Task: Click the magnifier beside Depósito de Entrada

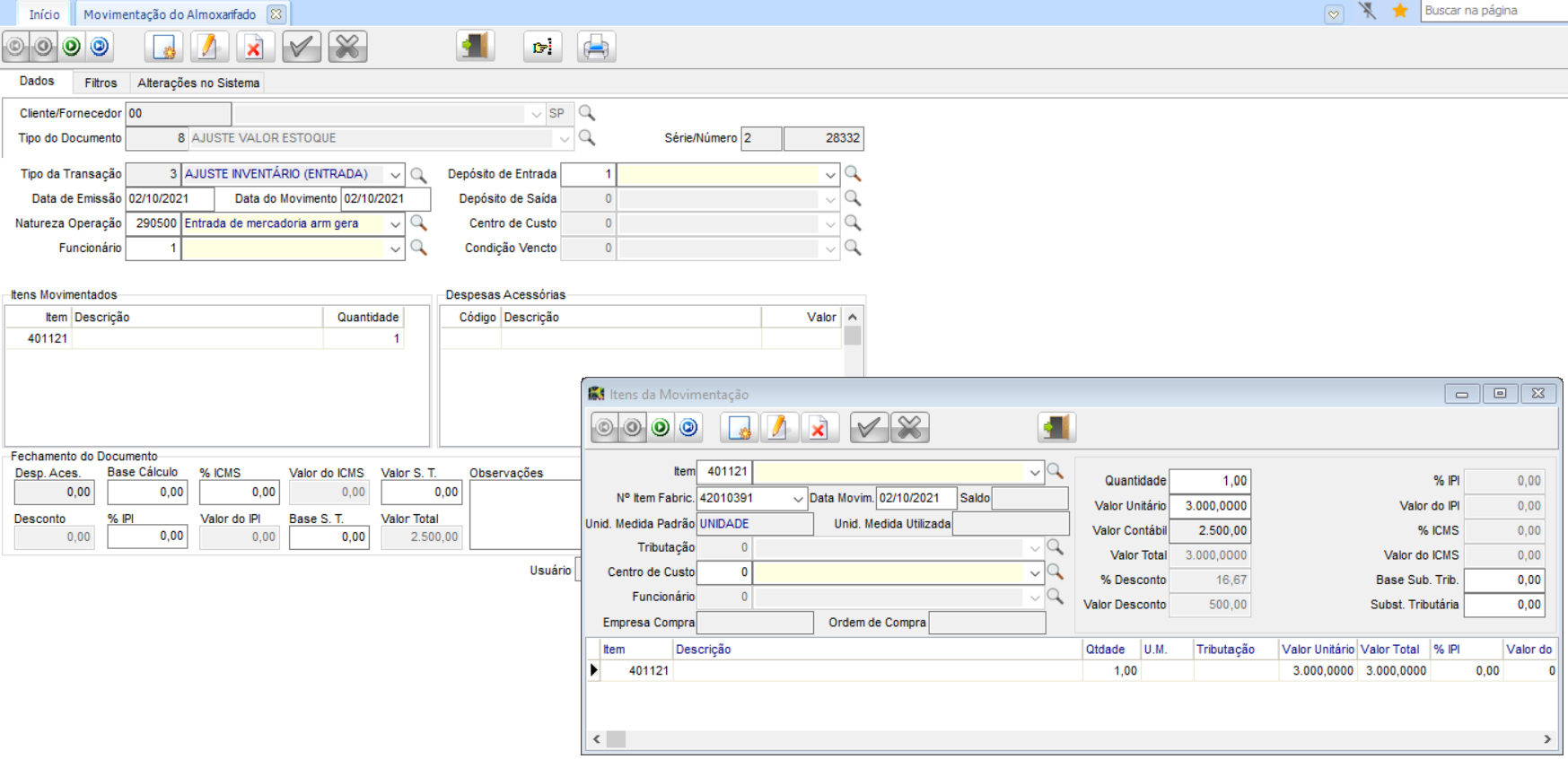Action: 853,174
